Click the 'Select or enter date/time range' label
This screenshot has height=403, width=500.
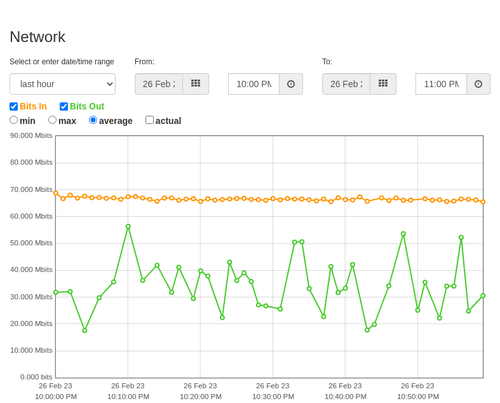pos(62,62)
